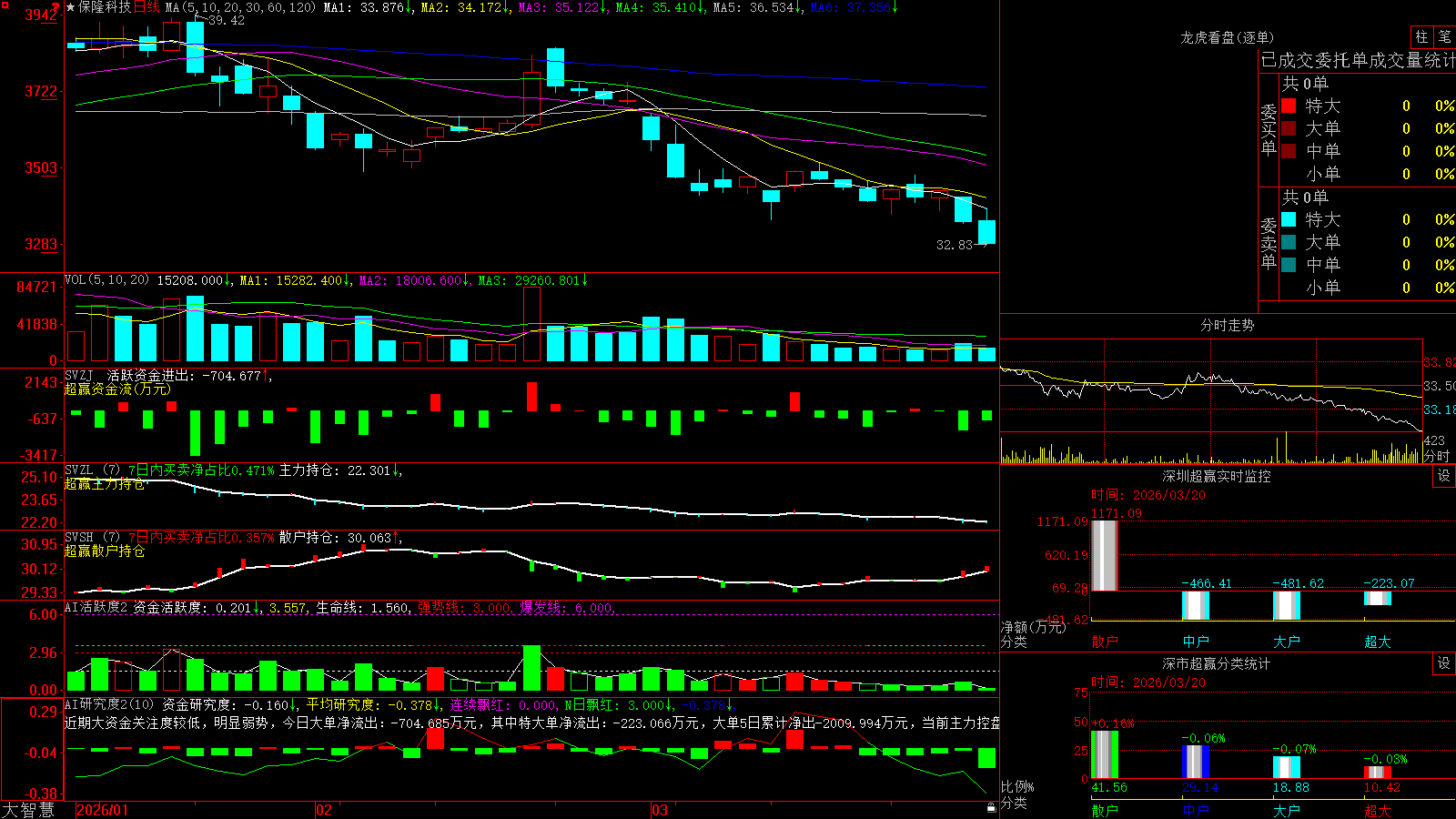Screen dimensions: 1456x819
Task: Select the SVSH (7) indicator label
Action: (x=93, y=538)
